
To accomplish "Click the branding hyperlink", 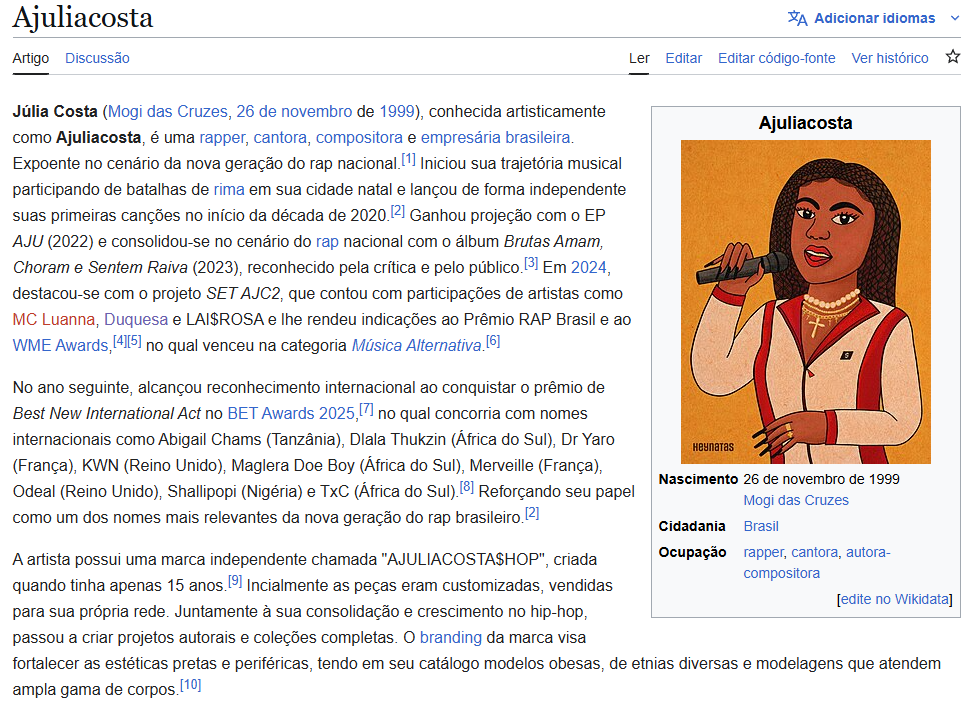I will click(x=450, y=637).
